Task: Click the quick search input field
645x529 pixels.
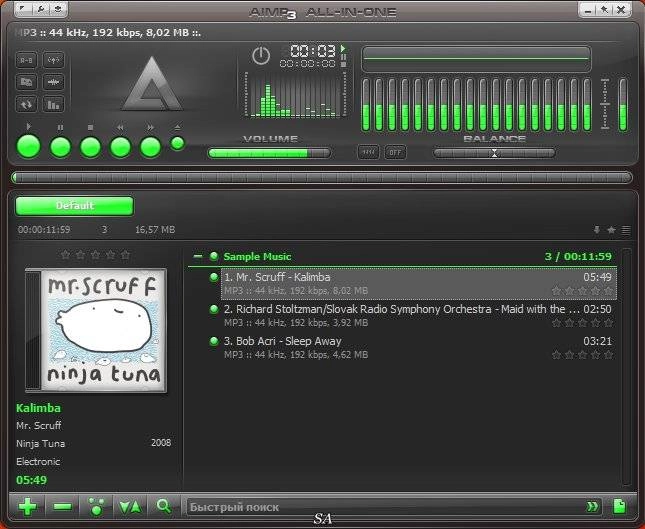Action: (x=385, y=507)
